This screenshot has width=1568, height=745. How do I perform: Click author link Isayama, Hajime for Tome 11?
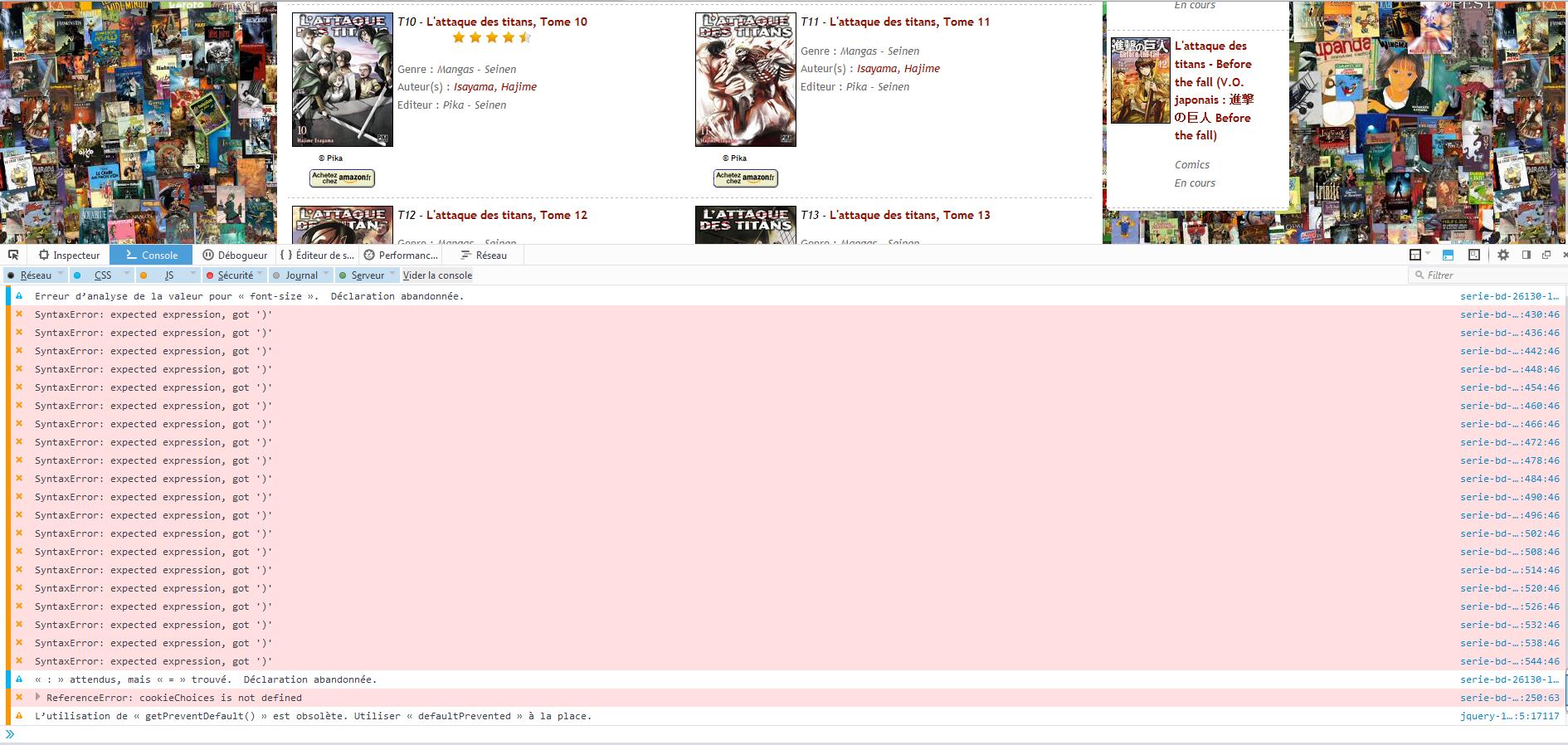(x=898, y=69)
